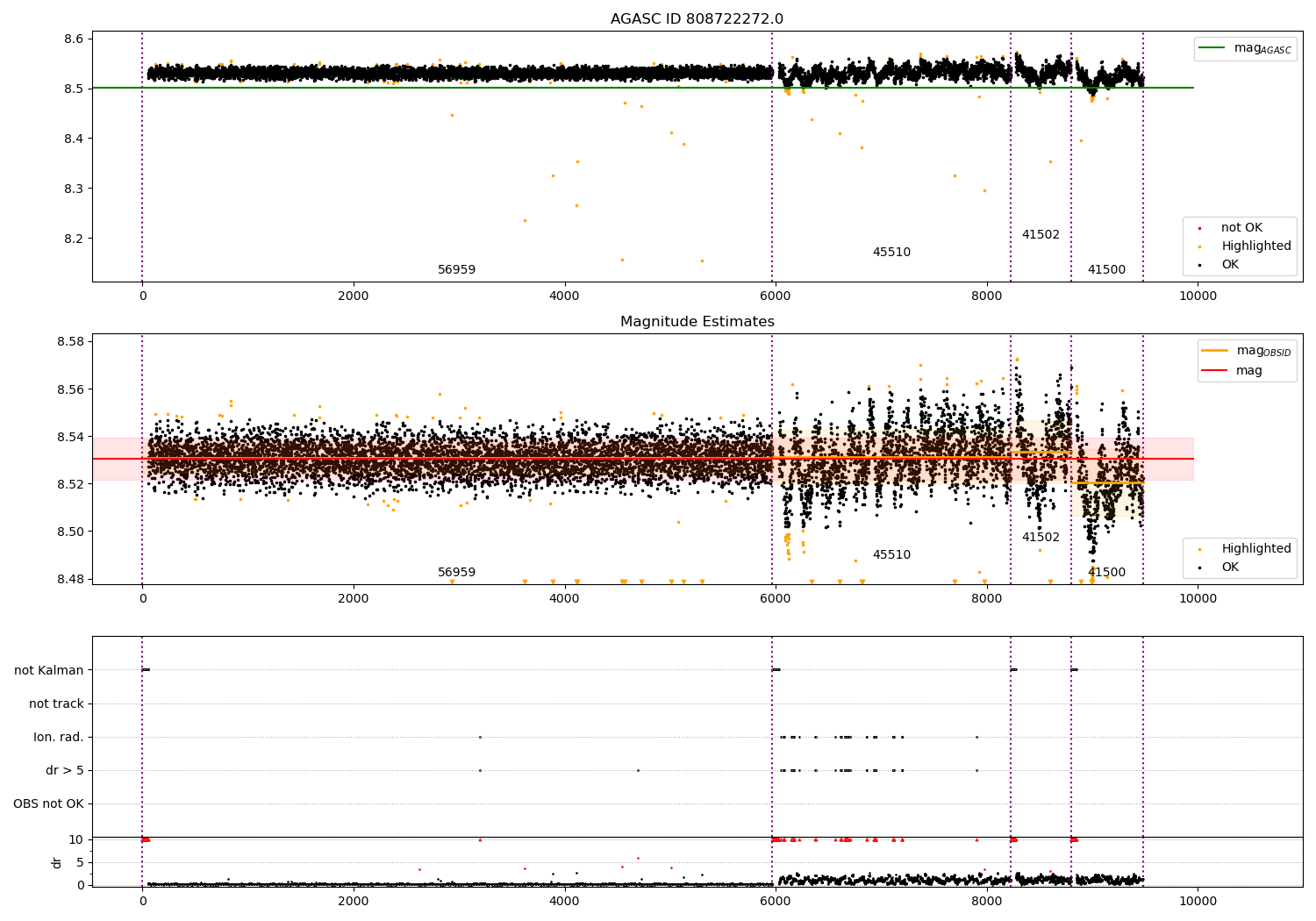Viewport: 1316px width, 921px height.
Task: Click the green mag AGASC legend line
Action: click(x=1212, y=48)
